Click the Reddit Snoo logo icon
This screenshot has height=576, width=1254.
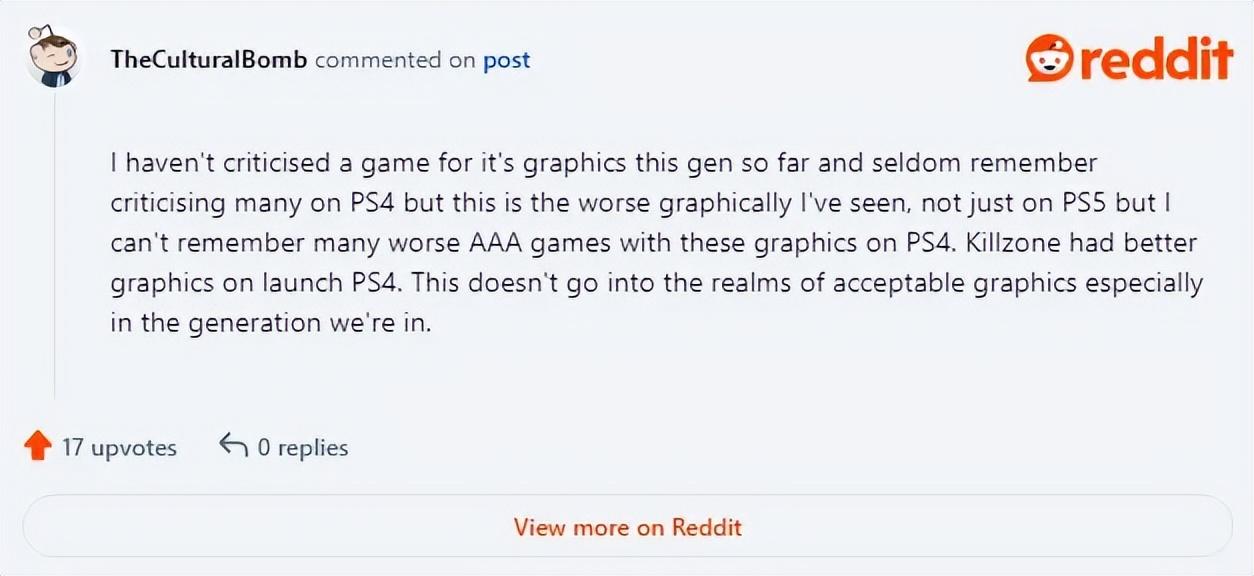pyautogui.click(x=1048, y=59)
